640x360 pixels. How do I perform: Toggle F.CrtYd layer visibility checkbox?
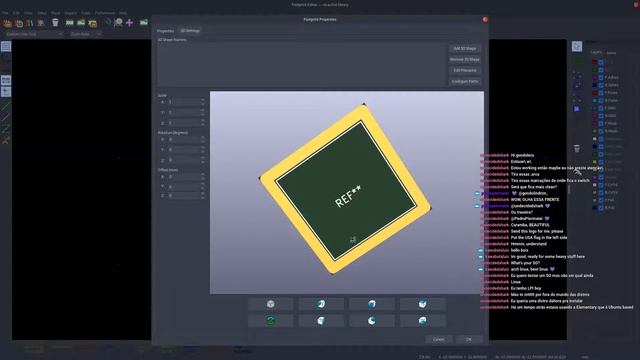coord(601,185)
